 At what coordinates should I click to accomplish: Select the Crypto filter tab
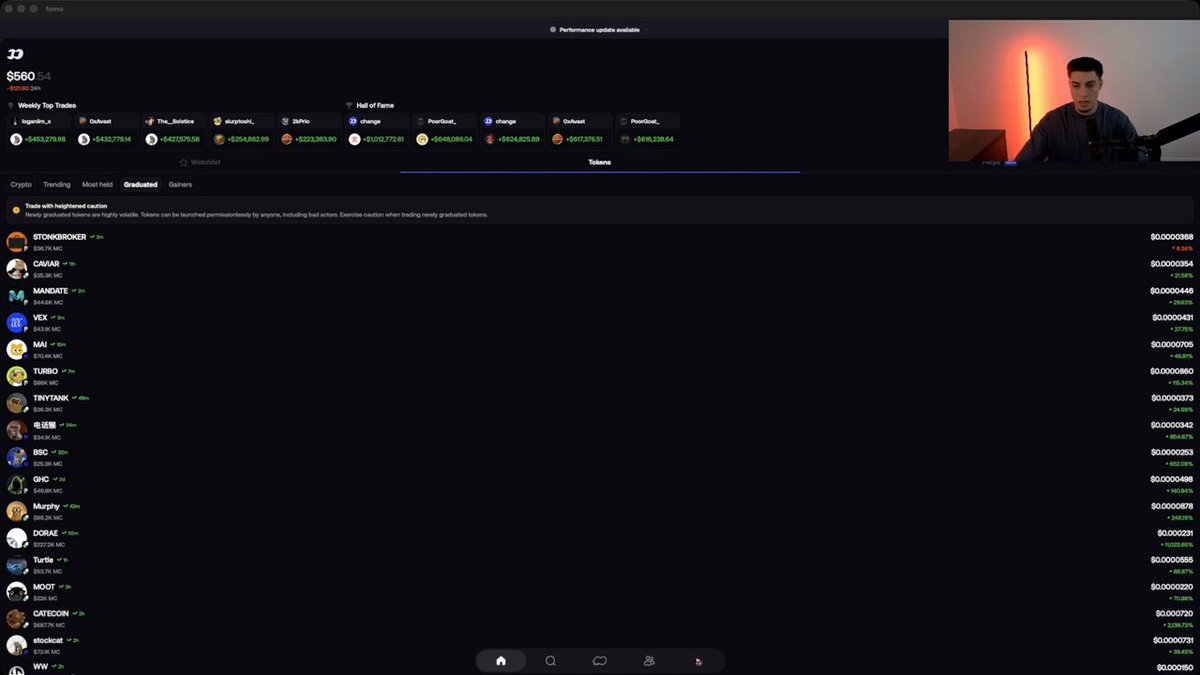click(x=21, y=185)
